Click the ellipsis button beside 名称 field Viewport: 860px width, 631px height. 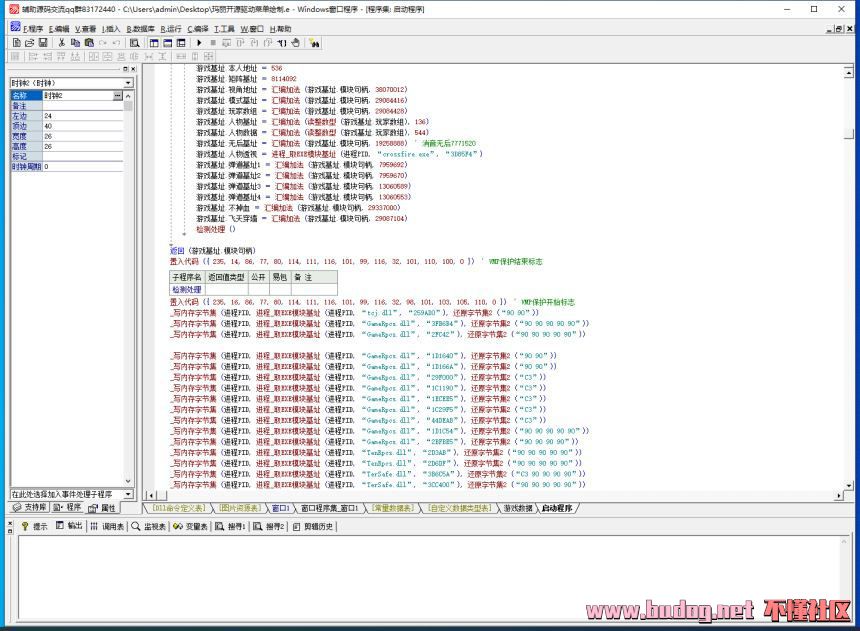[117, 96]
